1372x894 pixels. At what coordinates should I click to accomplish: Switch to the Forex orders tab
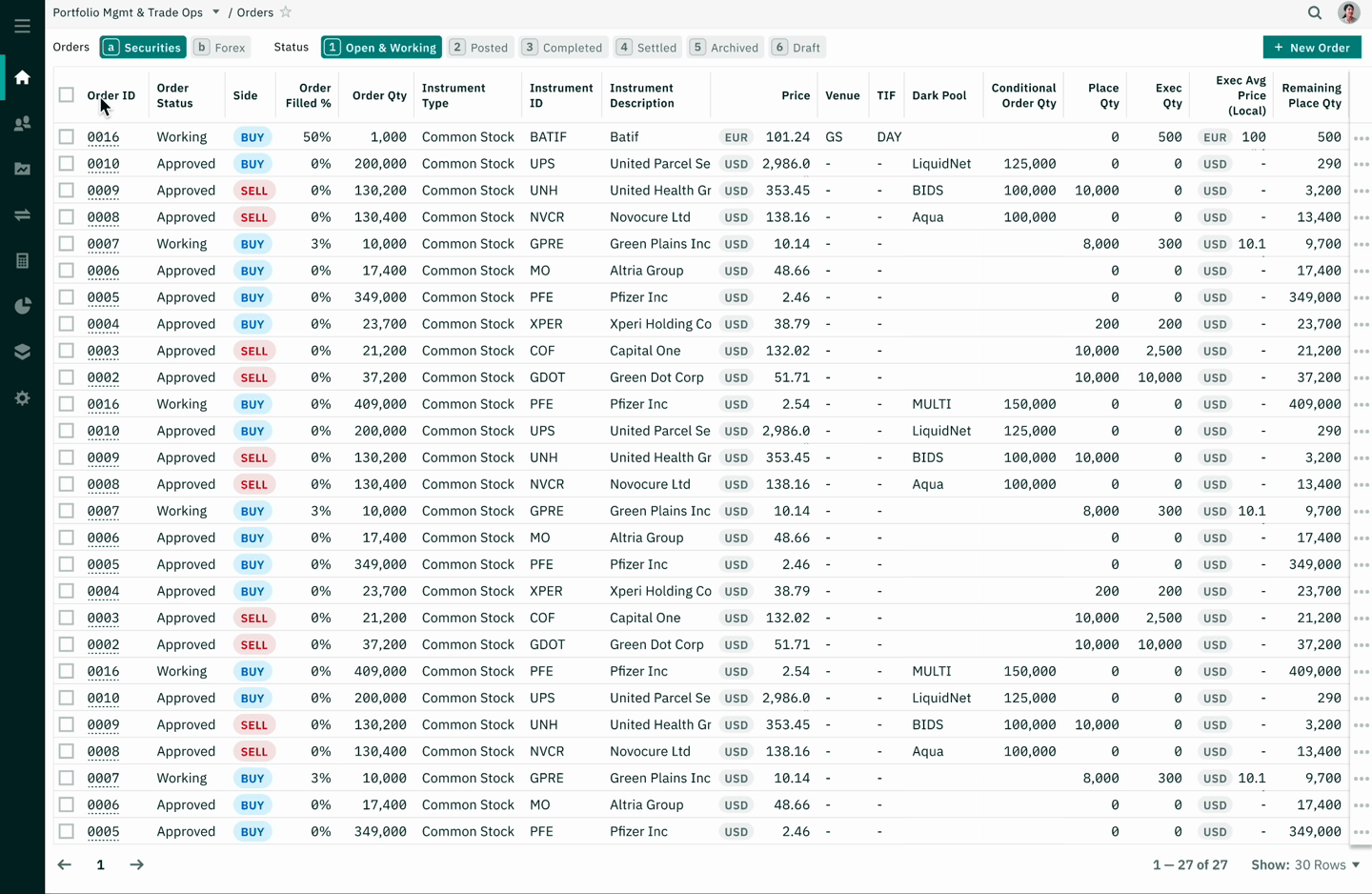(x=221, y=47)
